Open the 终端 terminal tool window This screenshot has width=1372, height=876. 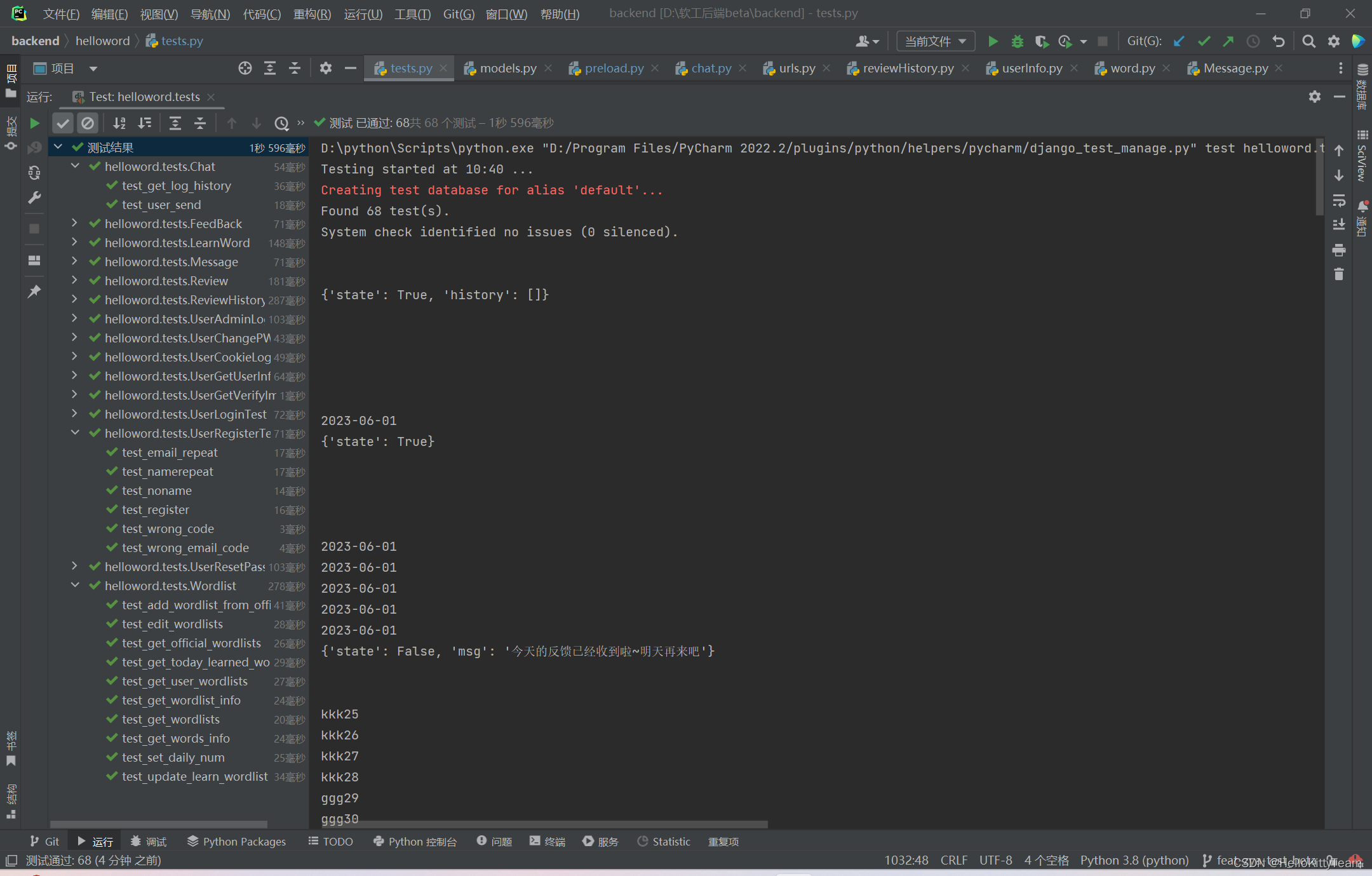point(547,842)
